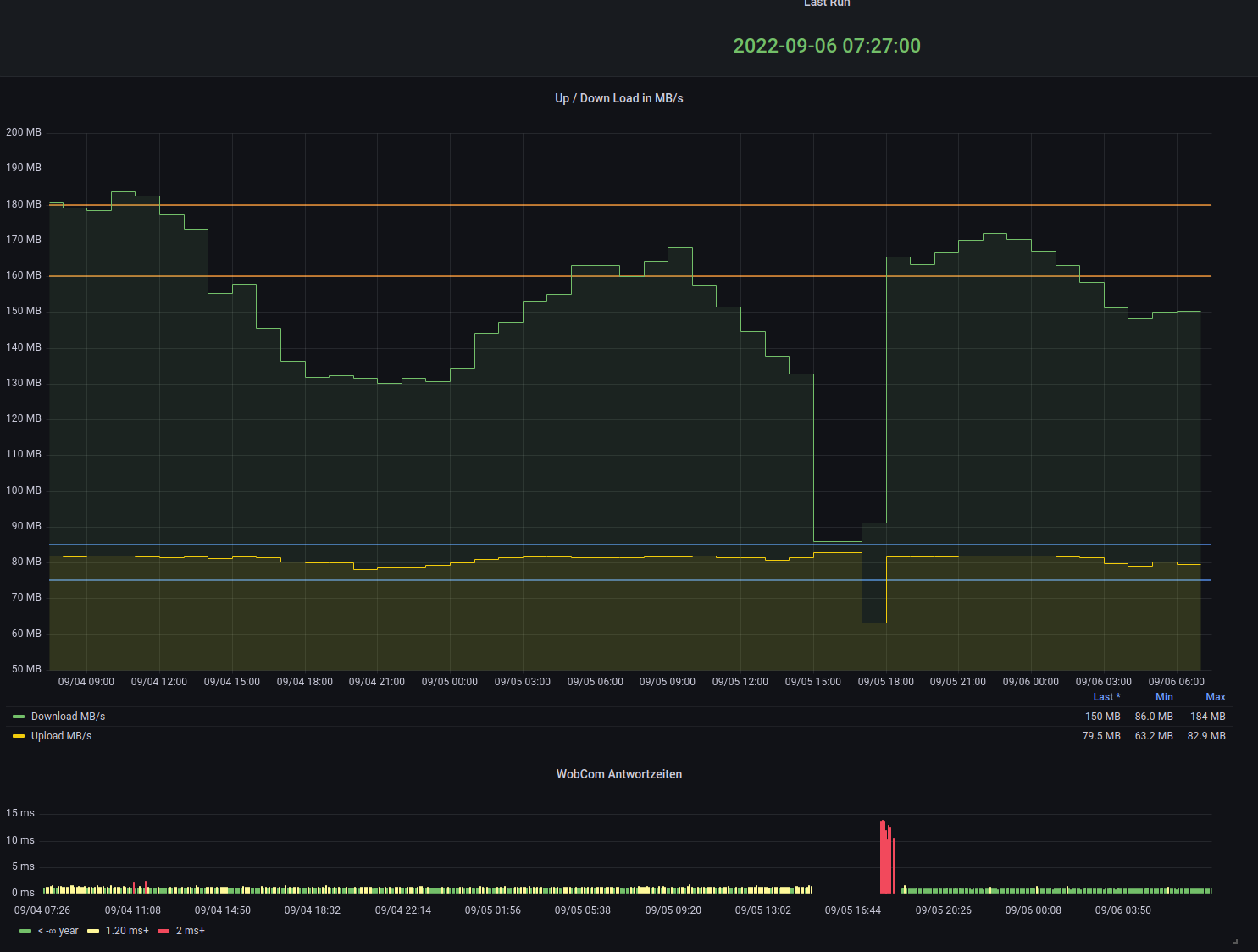Click the Download Last value 150 MB

1102,717
